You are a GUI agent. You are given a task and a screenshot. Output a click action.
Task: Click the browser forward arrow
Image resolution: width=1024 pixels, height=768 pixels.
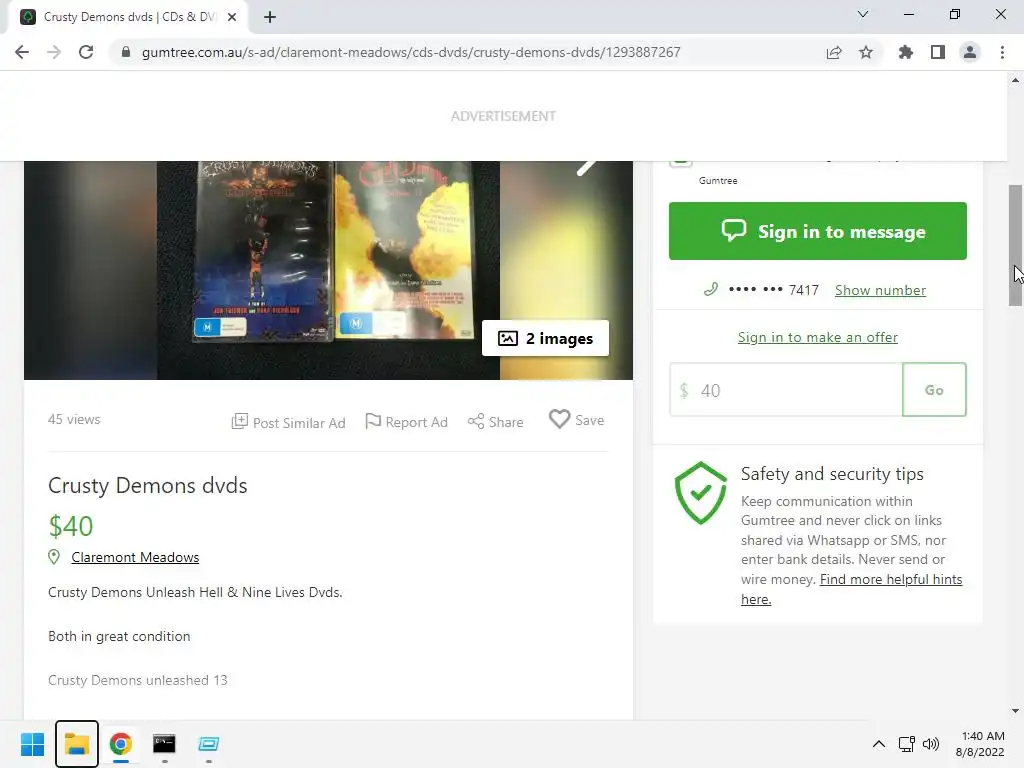(54, 52)
